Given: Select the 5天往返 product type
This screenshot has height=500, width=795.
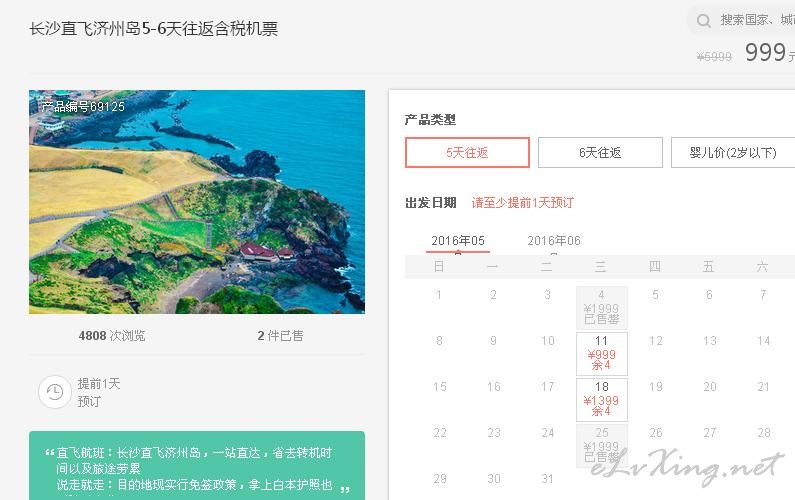Looking at the screenshot, I should pos(467,152).
